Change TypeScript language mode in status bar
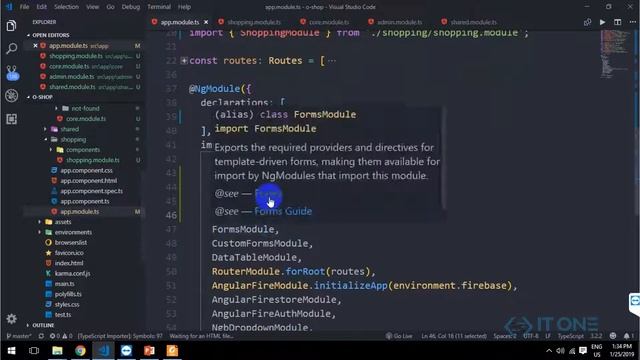 571,336
